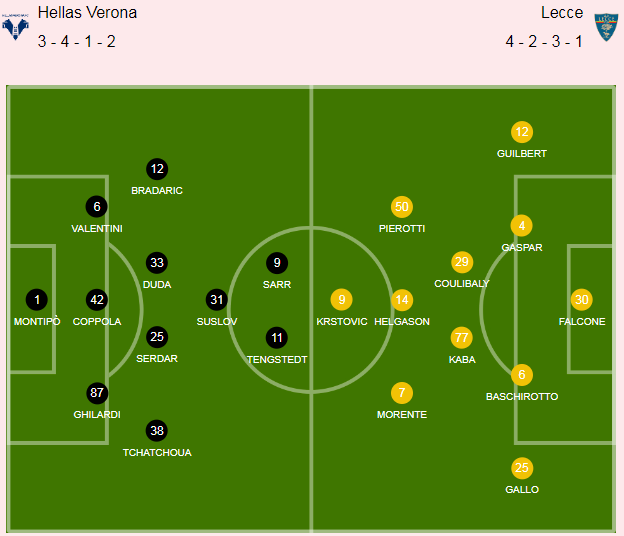Image resolution: width=624 pixels, height=536 pixels.
Task: Click Suslov's number 31 player circle
Action: click(x=216, y=300)
